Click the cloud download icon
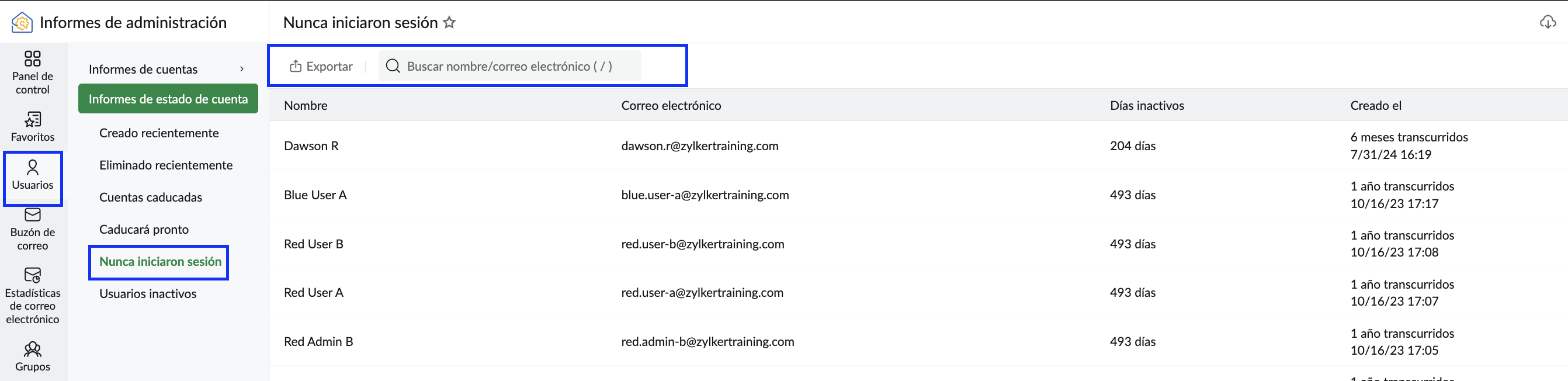Viewport: 1568px width, 381px height. click(1548, 23)
